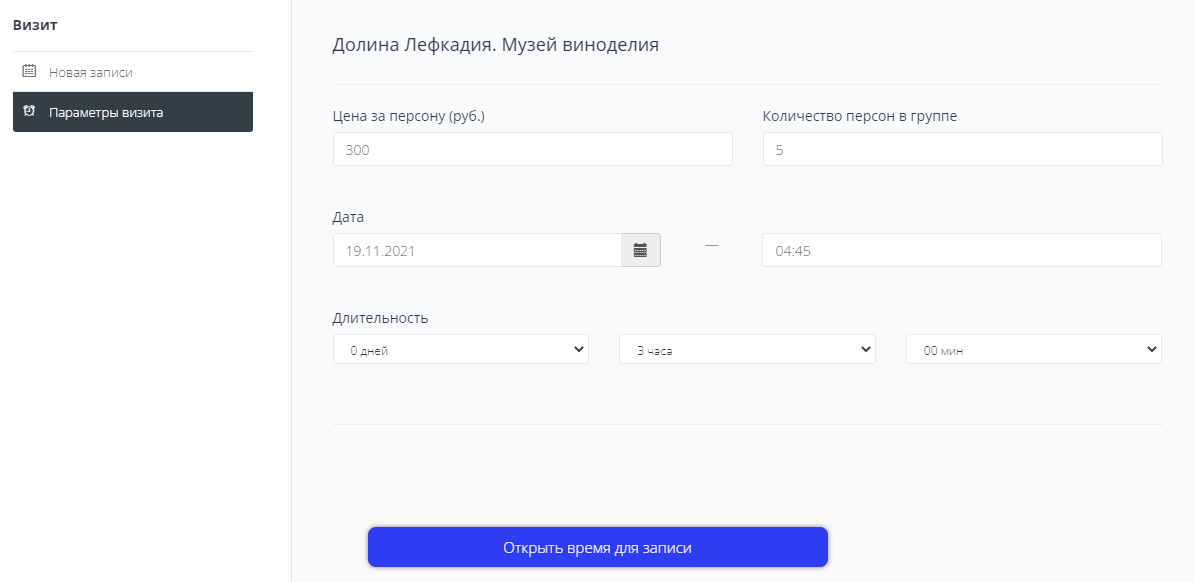Click the calendar icon beside Новая записи
The width and height of the screenshot is (1195, 582).
[x=29, y=71]
